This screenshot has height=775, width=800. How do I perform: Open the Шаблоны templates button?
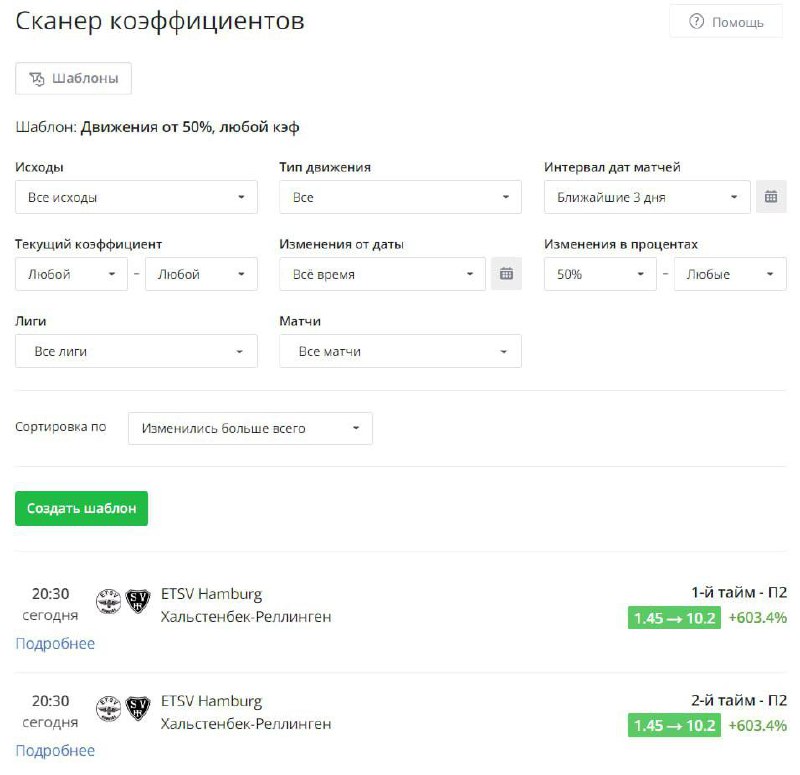tap(74, 78)
